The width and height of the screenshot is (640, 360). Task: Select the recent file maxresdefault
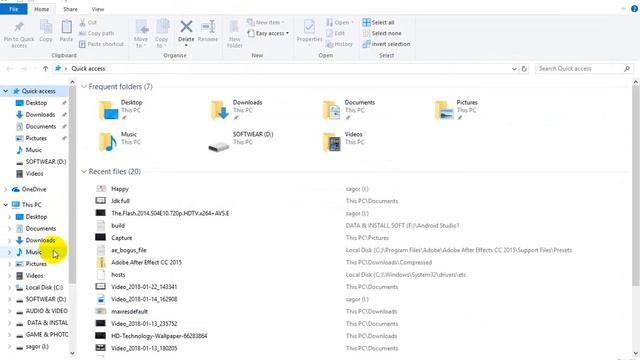coord(129,311)
